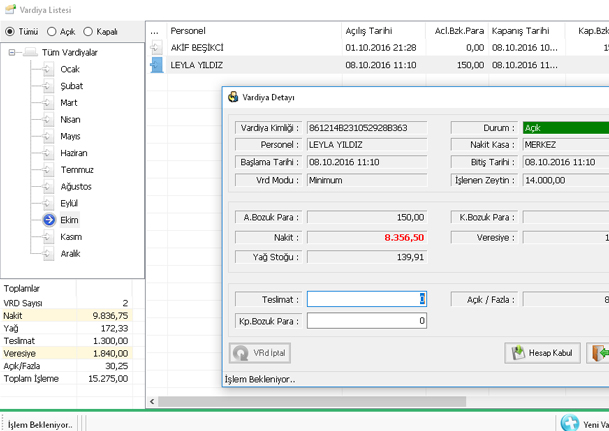Click the blue arrow icon beside Ekim
609x431 pixels.
(49, 220)
